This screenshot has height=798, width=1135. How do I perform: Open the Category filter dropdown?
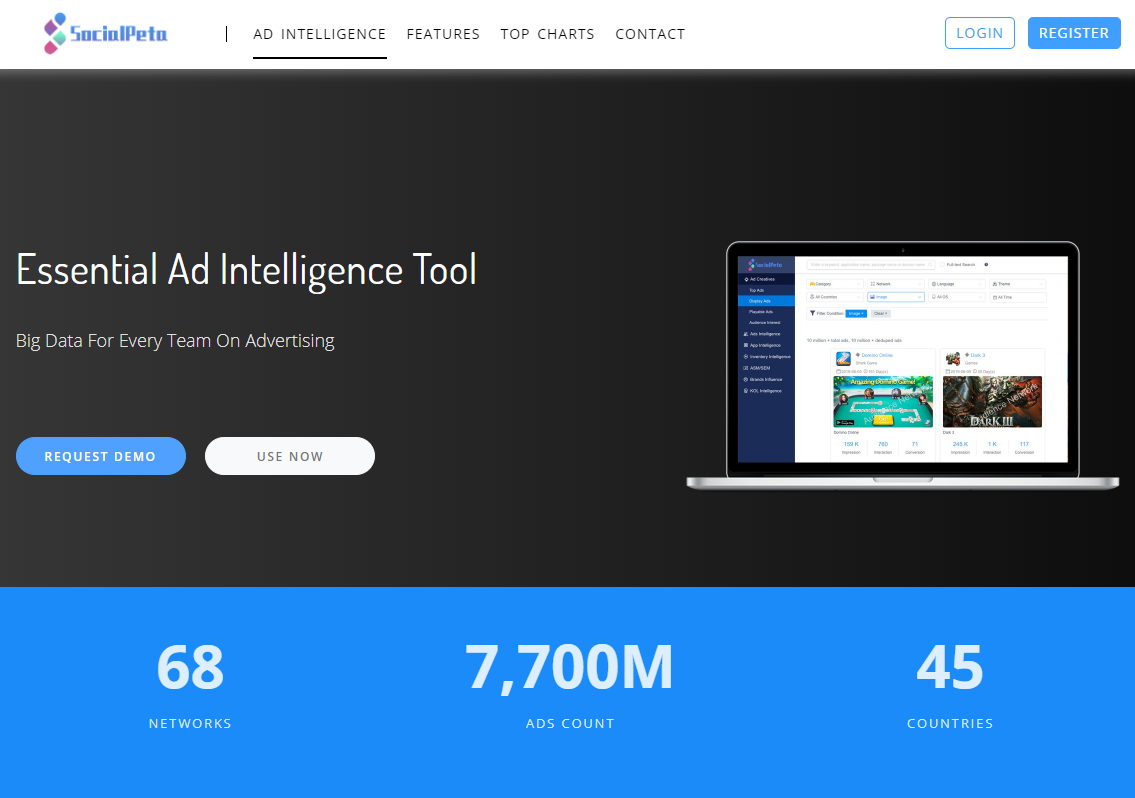834,284
